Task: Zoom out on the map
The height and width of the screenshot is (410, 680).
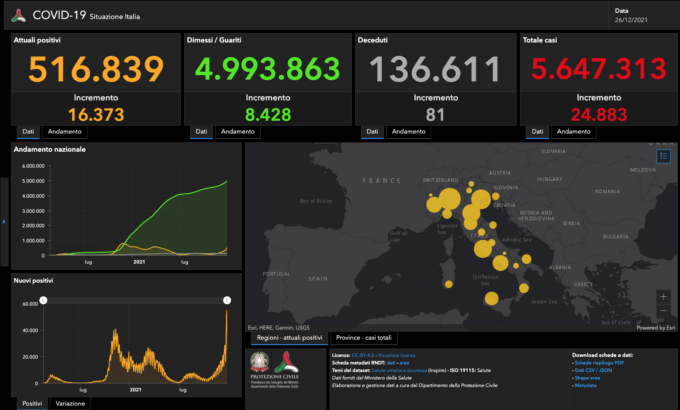Action: [663, 310]
